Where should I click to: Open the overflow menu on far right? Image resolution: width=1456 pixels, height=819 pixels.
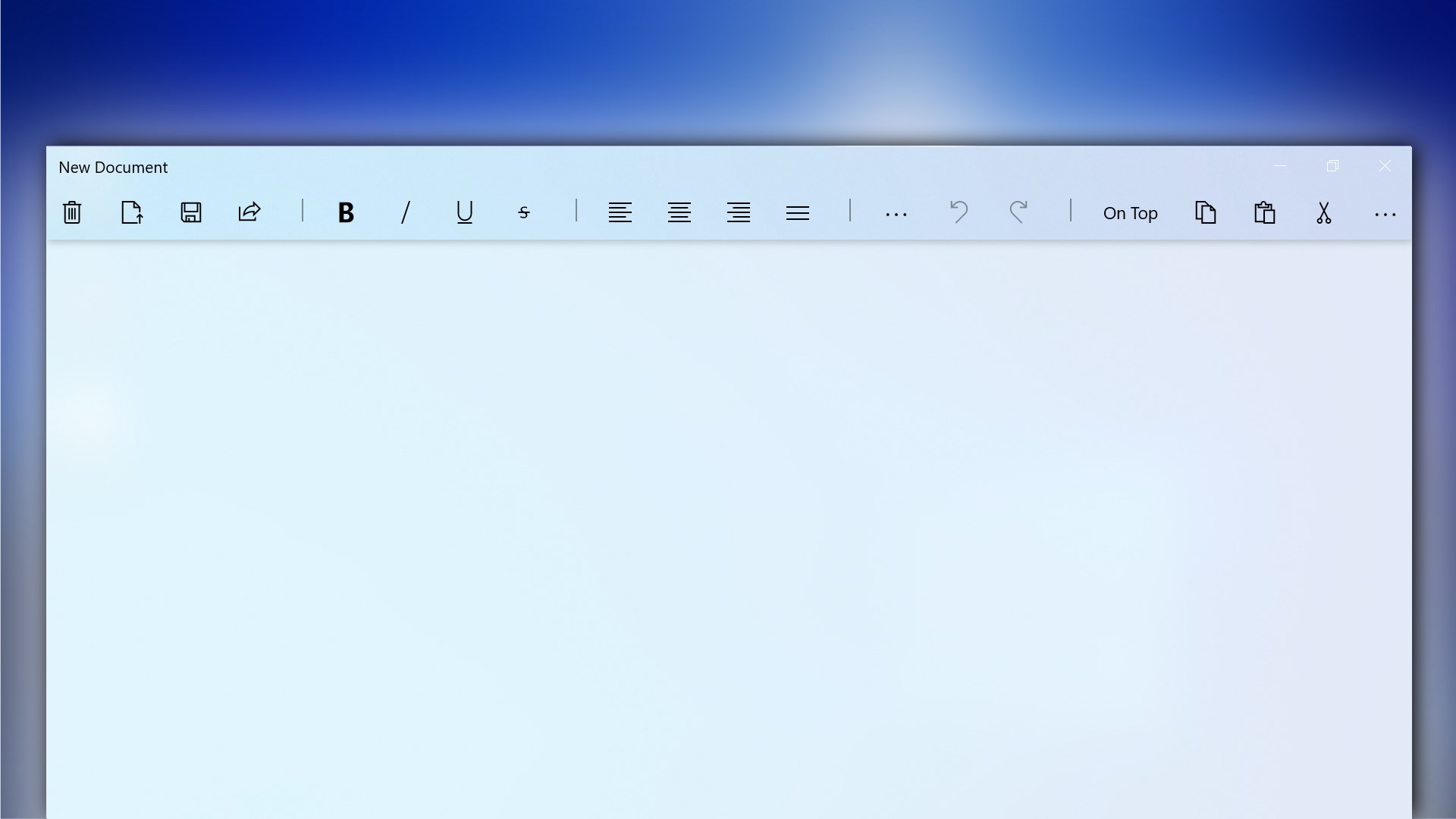click(1385, 212)
